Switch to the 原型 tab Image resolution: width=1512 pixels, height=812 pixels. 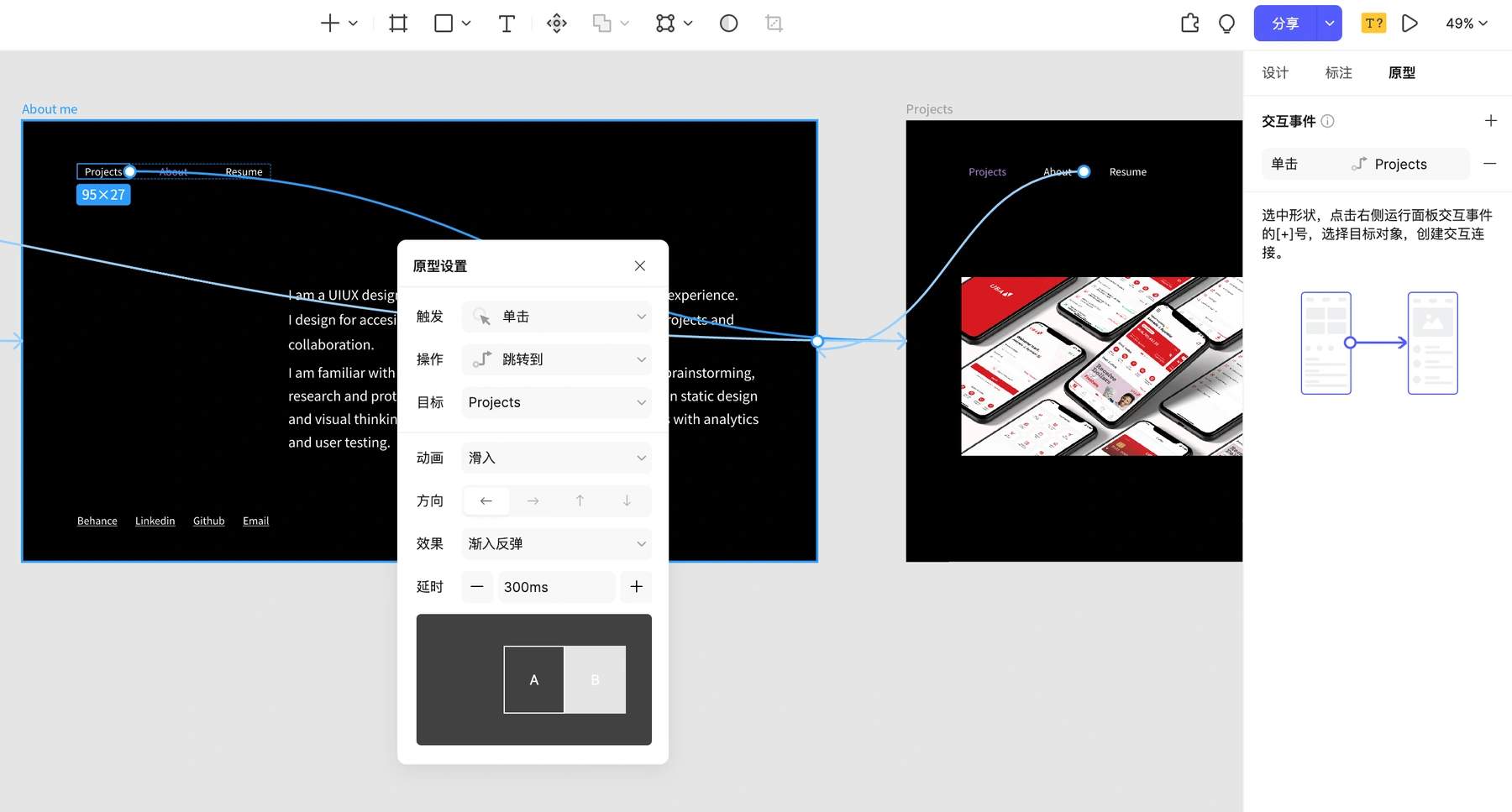1402,73
